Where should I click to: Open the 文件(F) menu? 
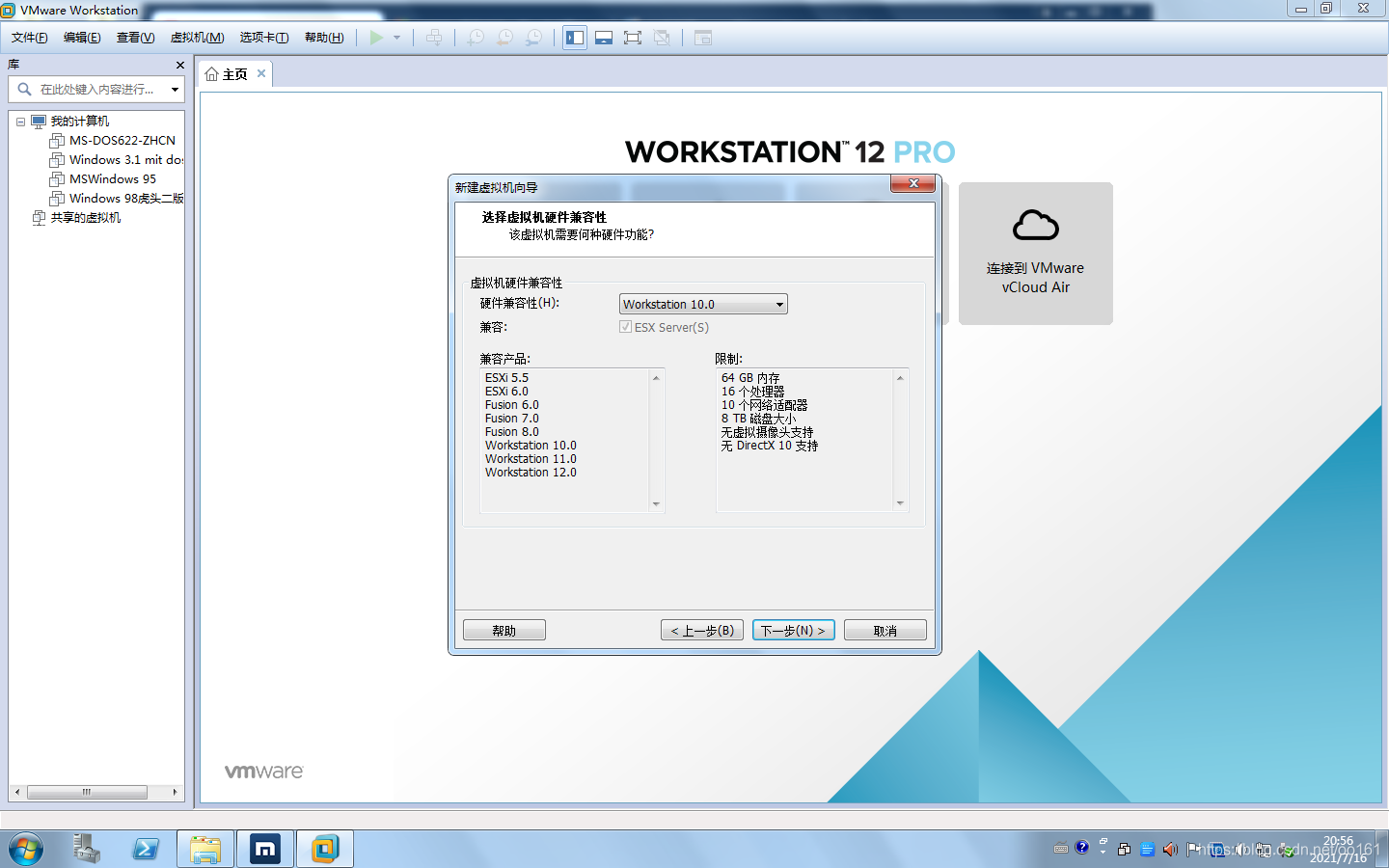tap(30, 38)
